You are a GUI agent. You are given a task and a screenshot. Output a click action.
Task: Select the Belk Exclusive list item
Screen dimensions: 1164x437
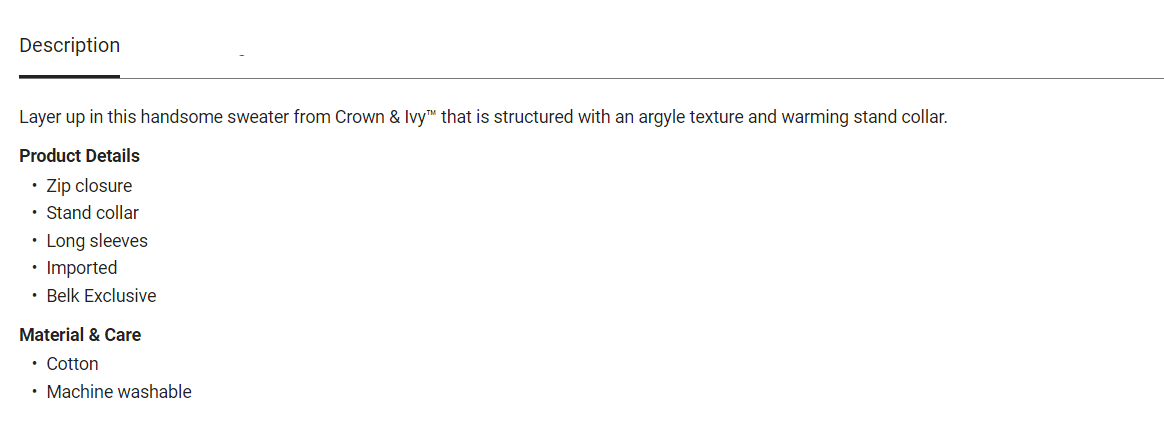(101, 296)
